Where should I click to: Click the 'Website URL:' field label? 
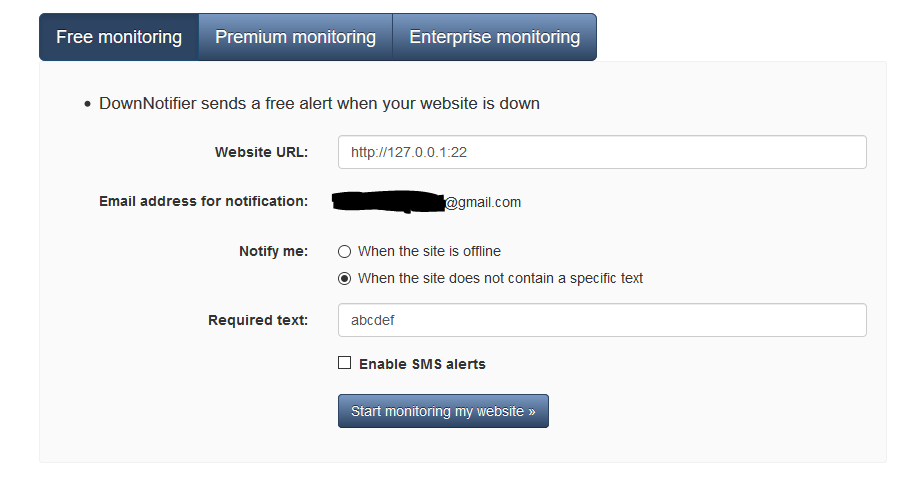coord(261,152)
